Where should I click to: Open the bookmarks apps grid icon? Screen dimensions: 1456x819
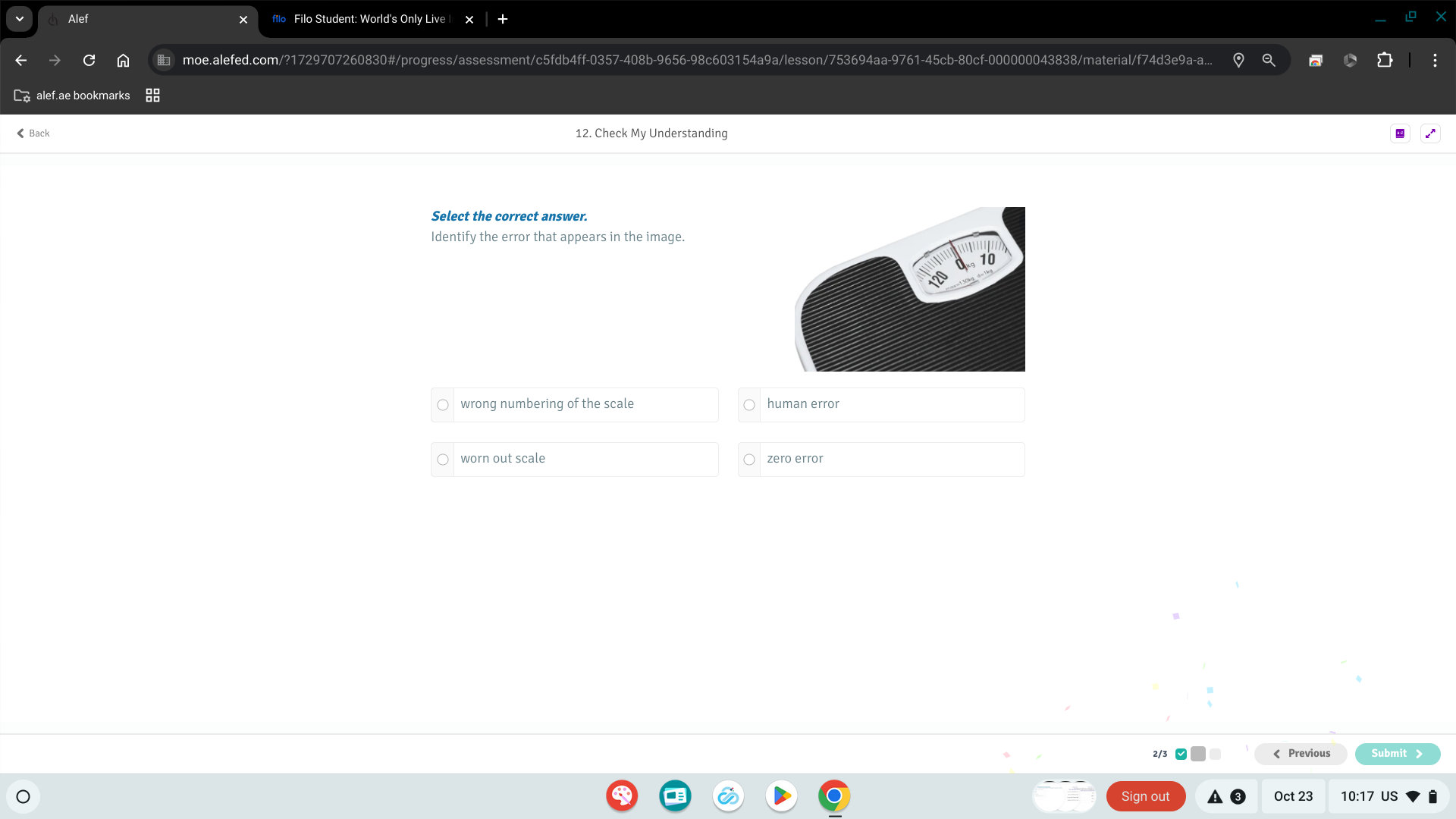152,96
